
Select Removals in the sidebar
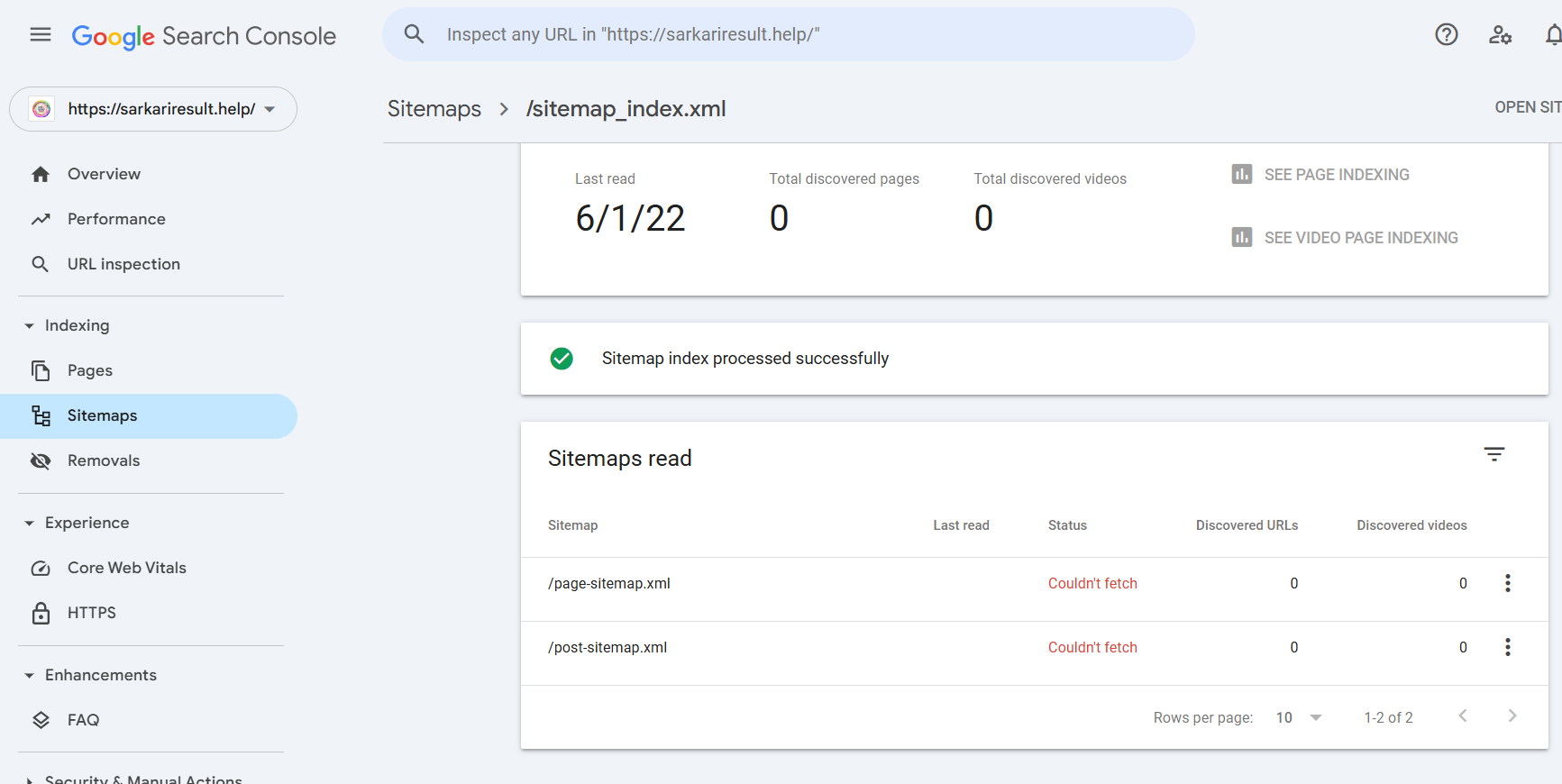(104, 460)
